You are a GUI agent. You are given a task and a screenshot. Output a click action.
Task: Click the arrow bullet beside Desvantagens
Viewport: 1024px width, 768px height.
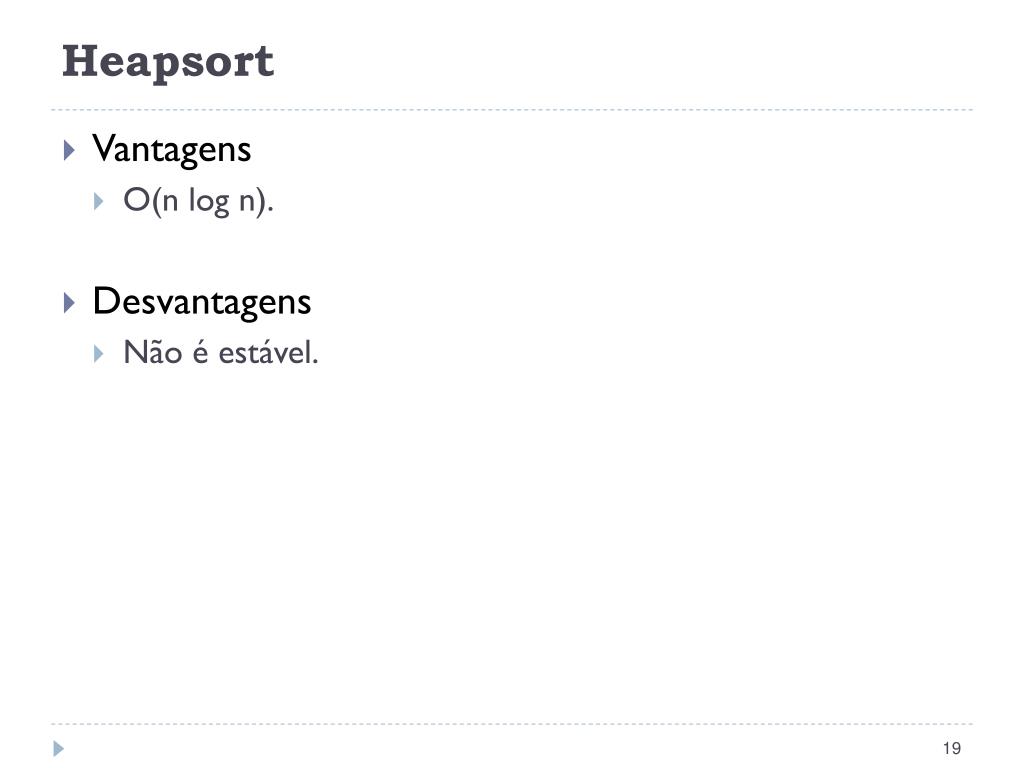point(69,302)
